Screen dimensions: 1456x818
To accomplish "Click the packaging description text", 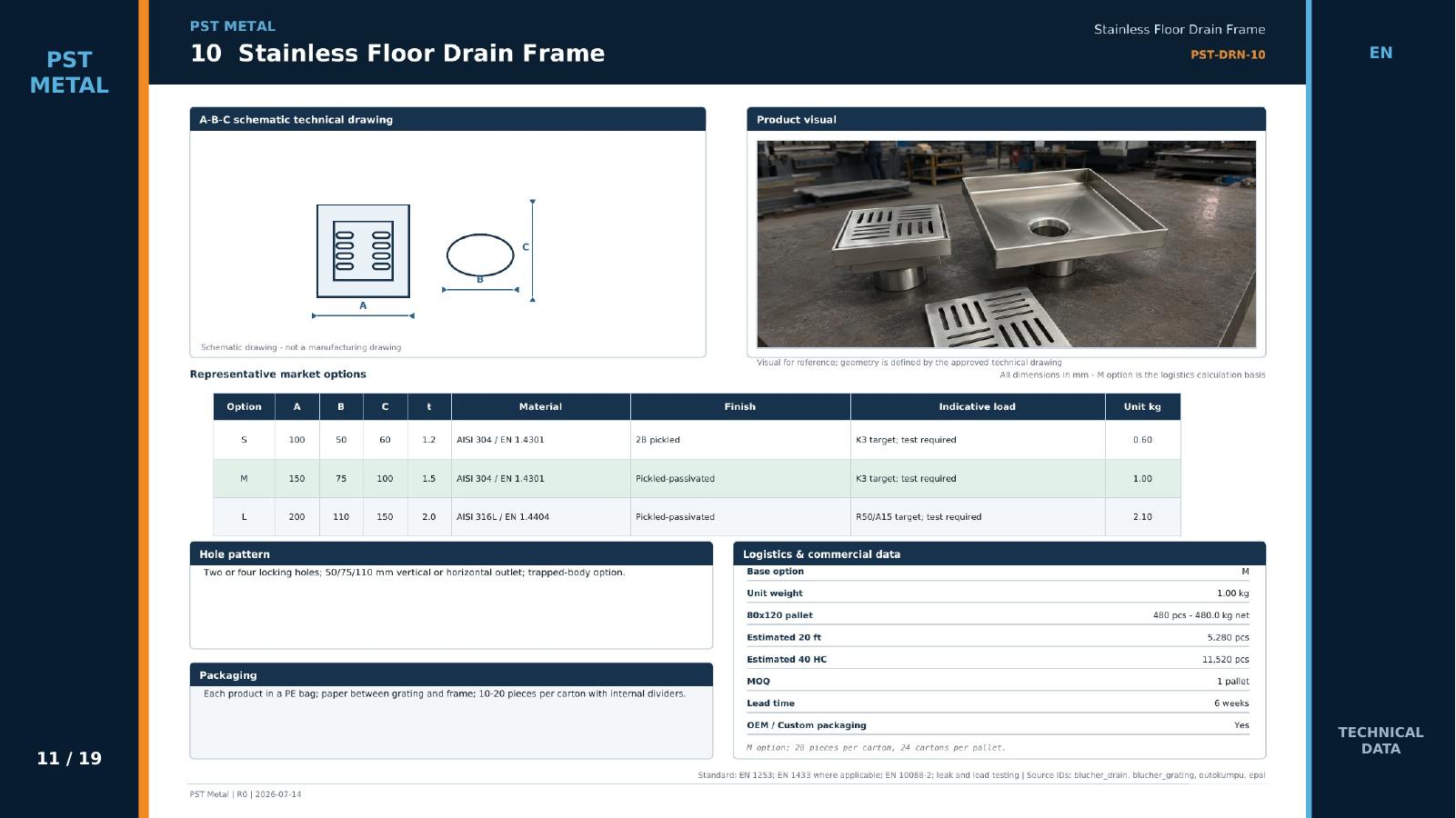I will point(445,693).
